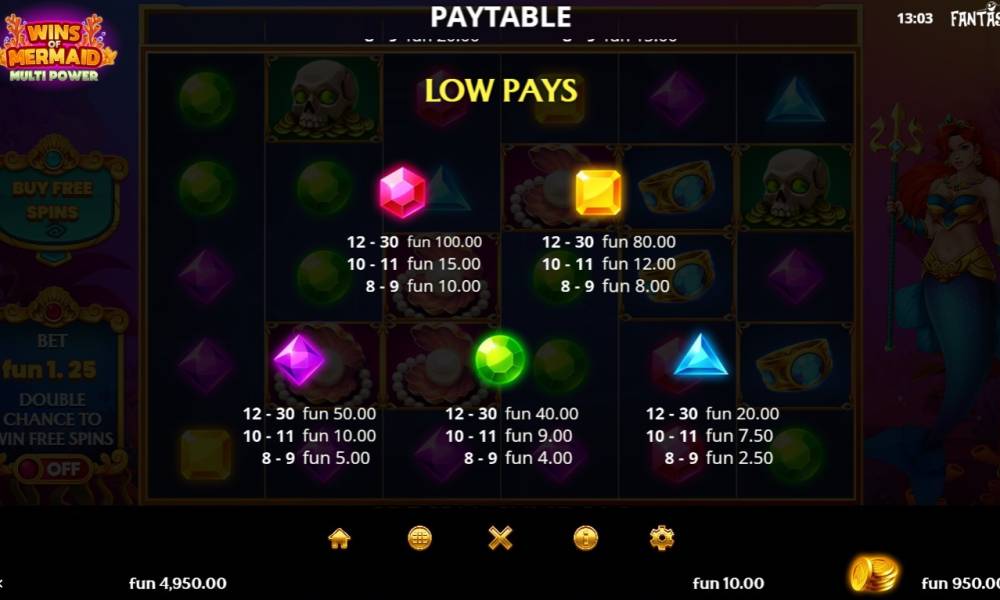
Task: Click the Buy Free Spins button
Action: click(x=54, y=200)
